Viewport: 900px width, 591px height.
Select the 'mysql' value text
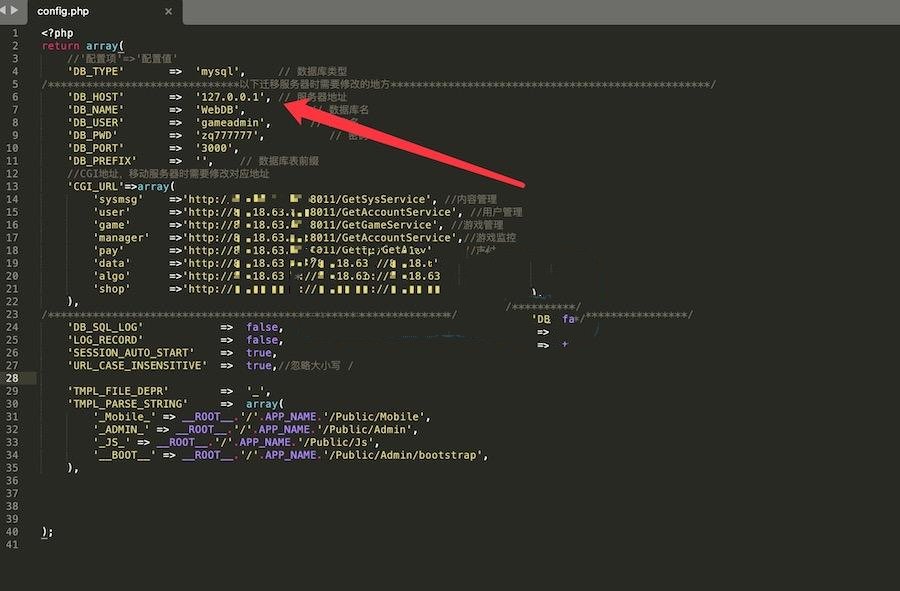point(219,71)
